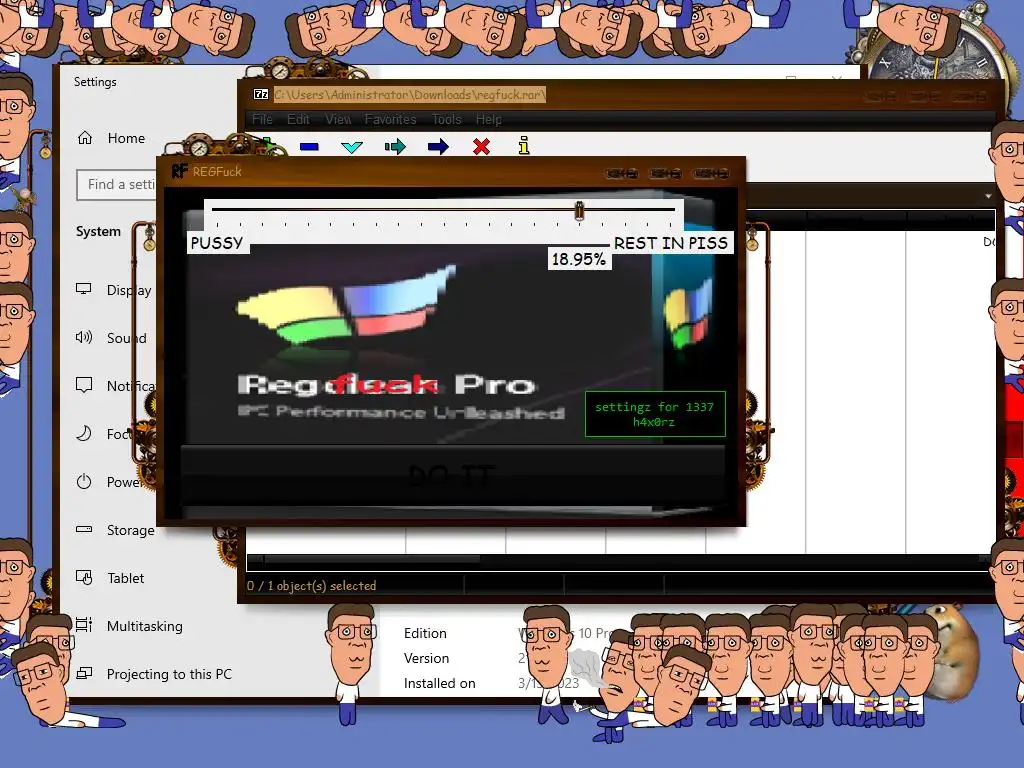
Task: Click the 'System' heading in Settings
Action: 98,231
